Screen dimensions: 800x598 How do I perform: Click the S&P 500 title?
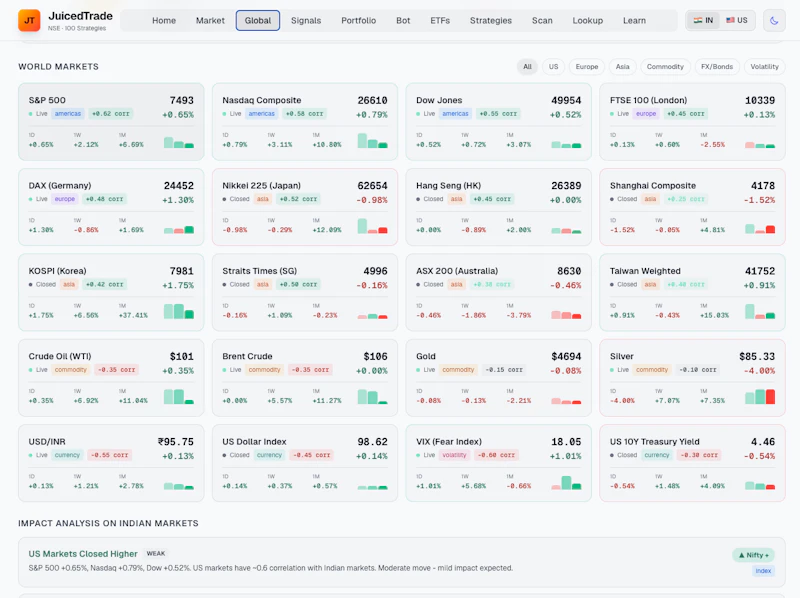click(47, 100)
